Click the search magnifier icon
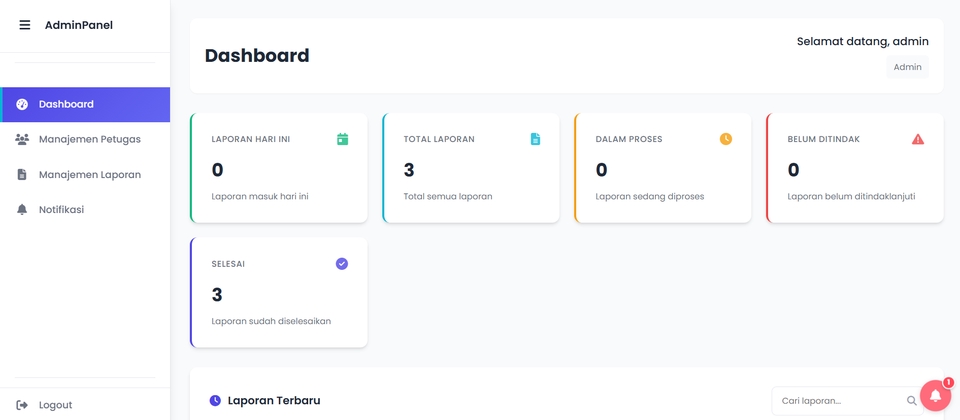 [912, 401]
